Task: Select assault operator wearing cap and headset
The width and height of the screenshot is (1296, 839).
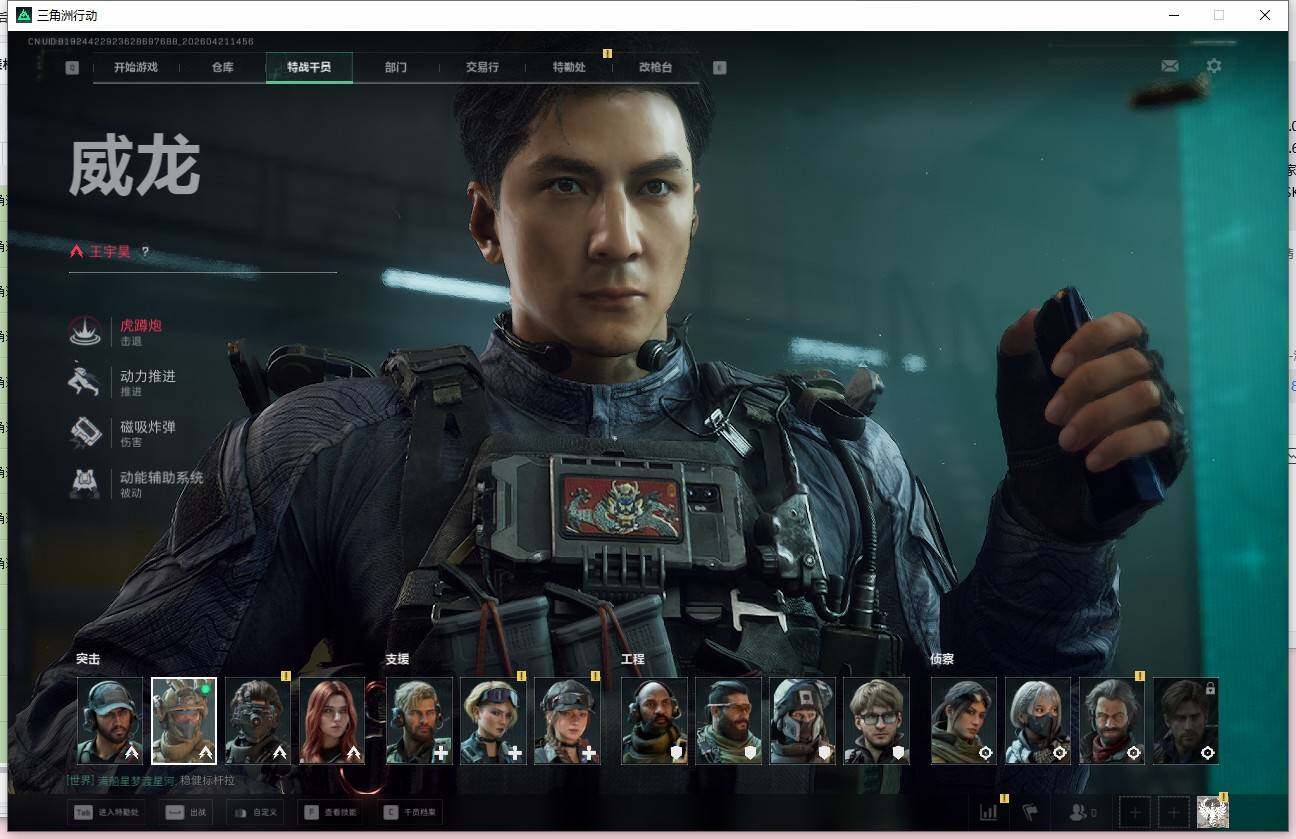Action: point(110,721)
